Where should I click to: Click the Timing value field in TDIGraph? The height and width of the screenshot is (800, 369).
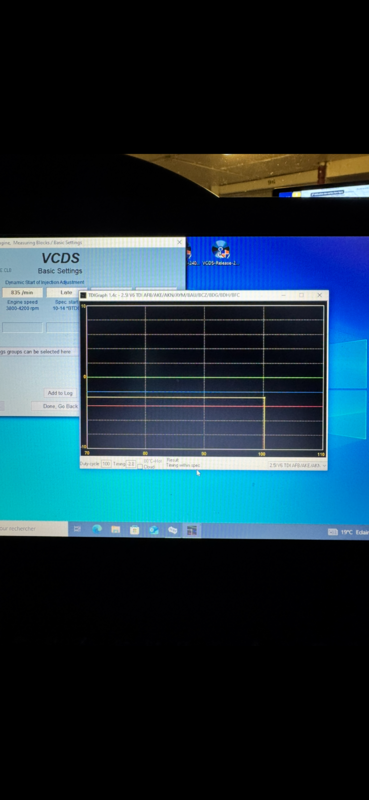coord(131,464)
